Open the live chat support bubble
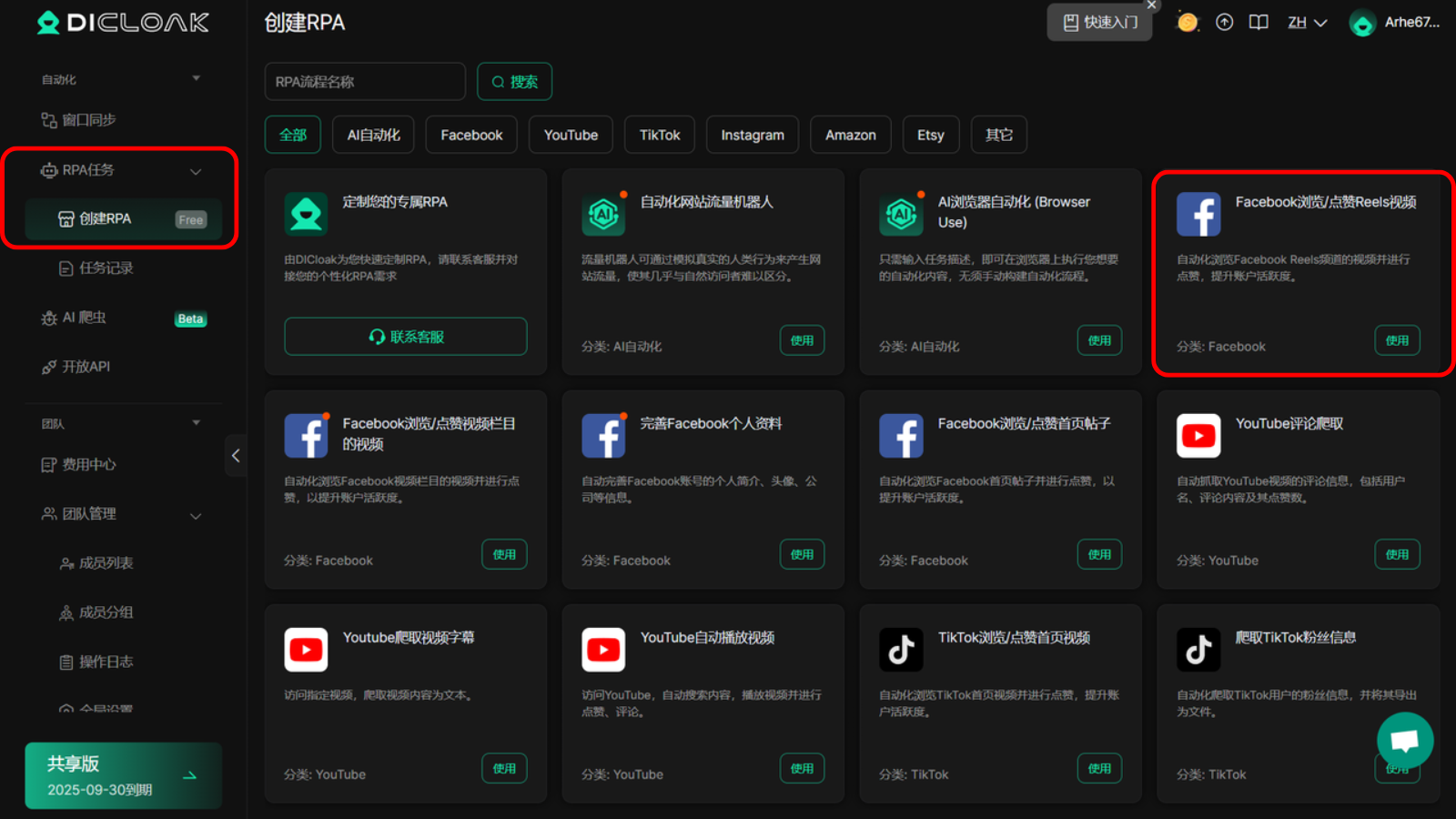 pyautogui.click(x=1405, y=740)
